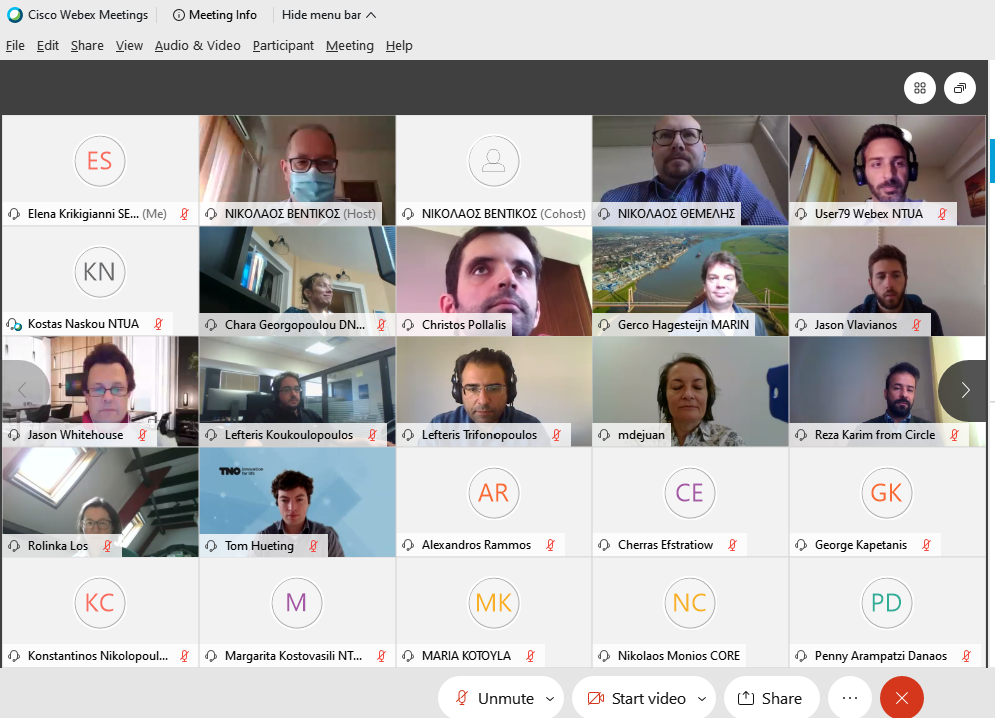The width and height of the screenshot is (995, 718).
Task: Toggle Unmute microphone button
Action: click(495, 698)
